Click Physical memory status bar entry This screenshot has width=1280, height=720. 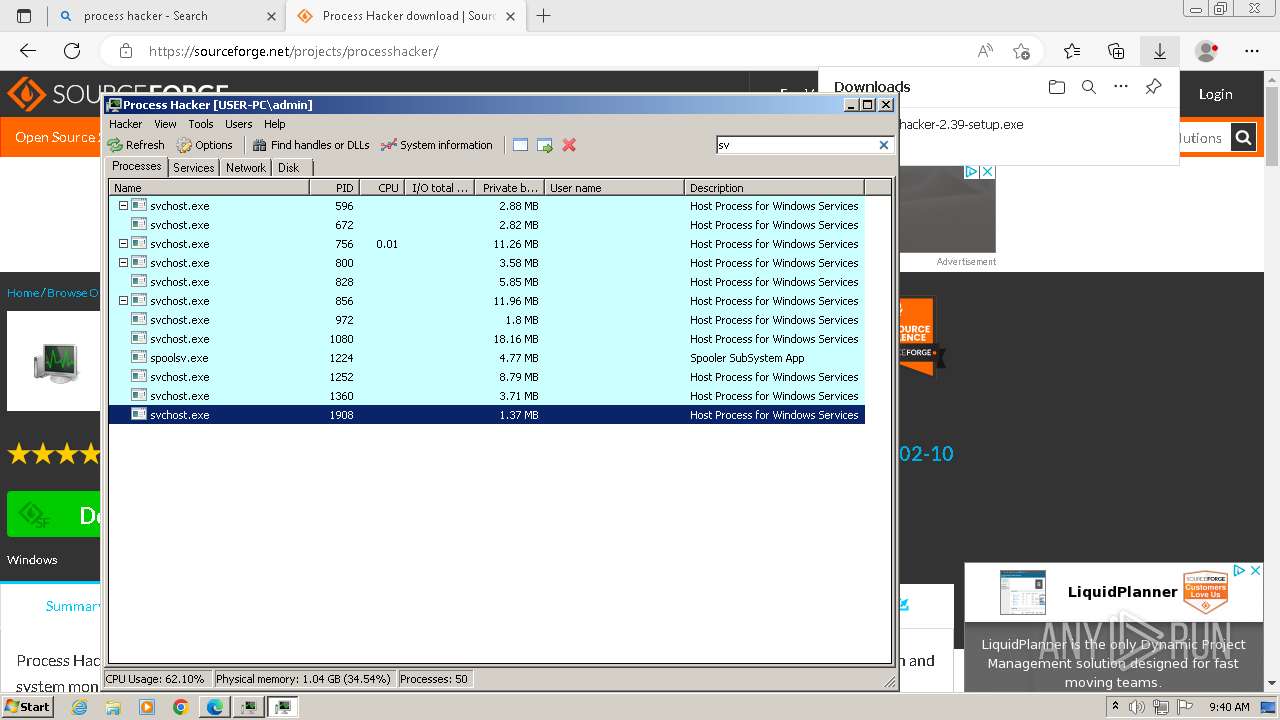tap(303, 679)
